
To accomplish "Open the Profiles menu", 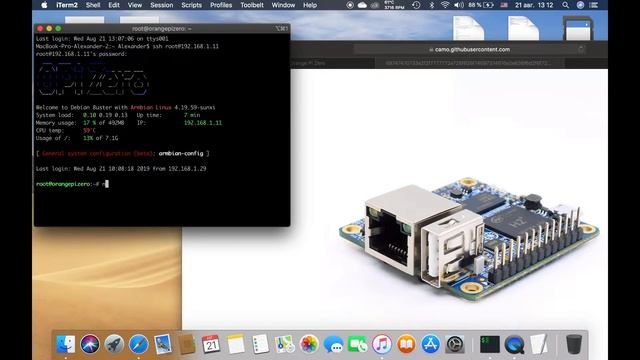I will tap(221, 5).
